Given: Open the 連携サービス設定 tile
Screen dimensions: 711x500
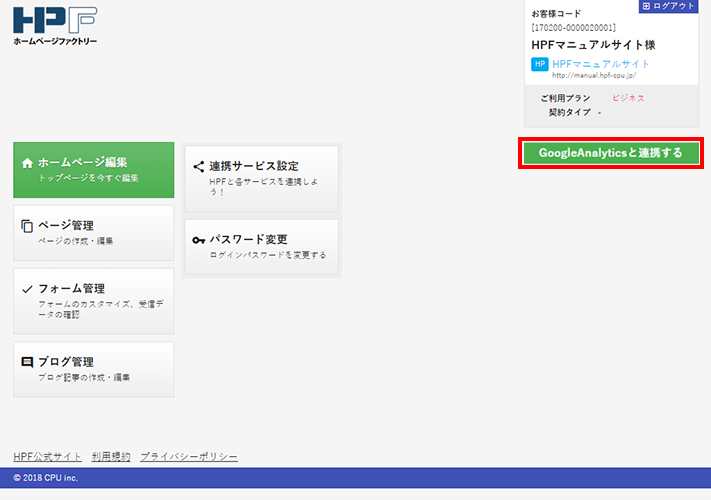Looking at the screenshot, I should pos(262,179).
